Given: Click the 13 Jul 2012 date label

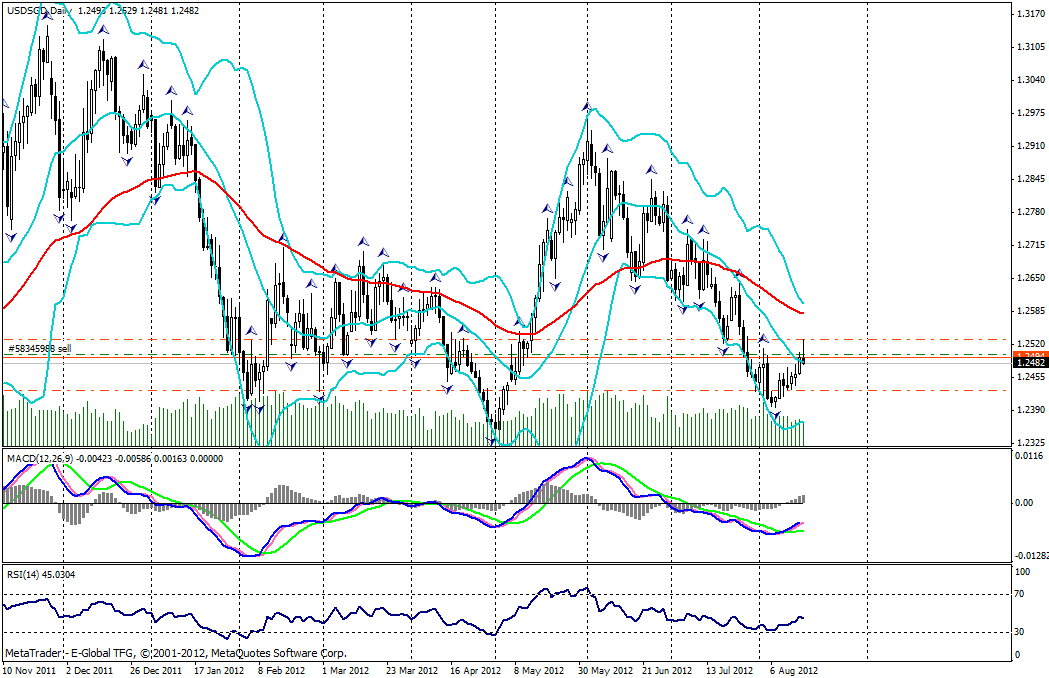Looking at the screenshot, I should [728, 671].
